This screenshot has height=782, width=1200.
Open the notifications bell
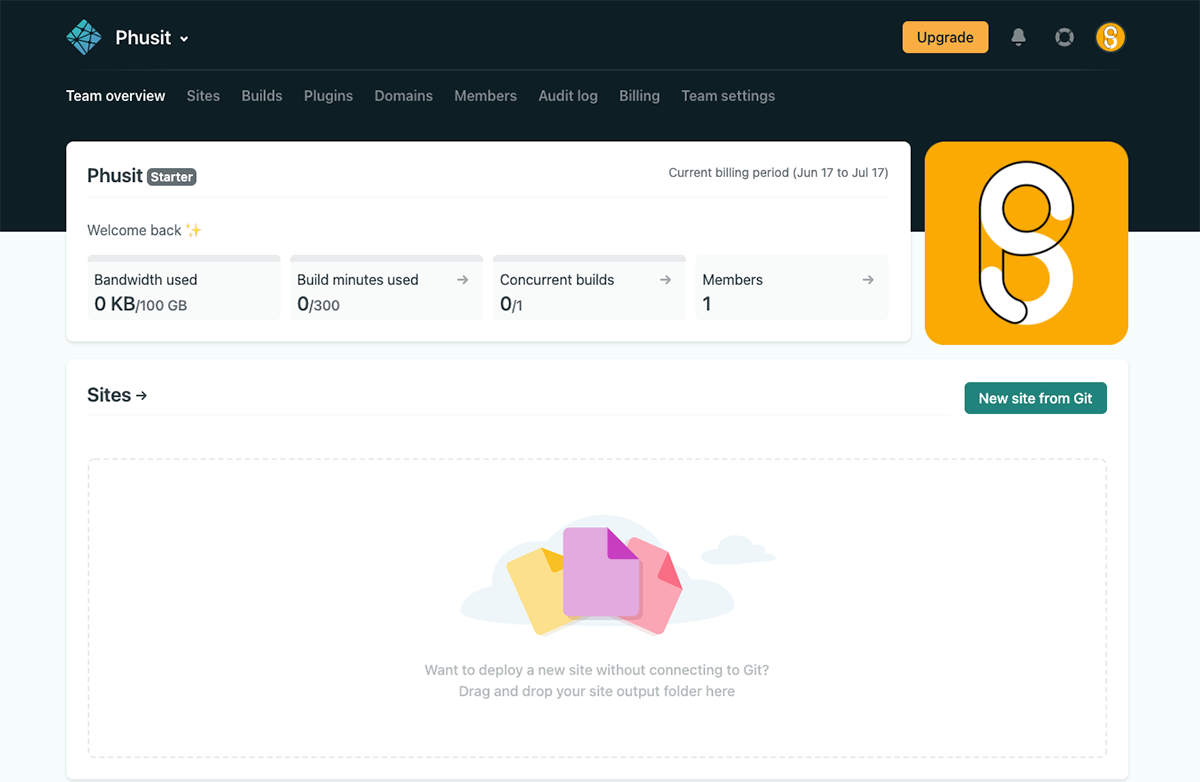(x=1018, y=37)
